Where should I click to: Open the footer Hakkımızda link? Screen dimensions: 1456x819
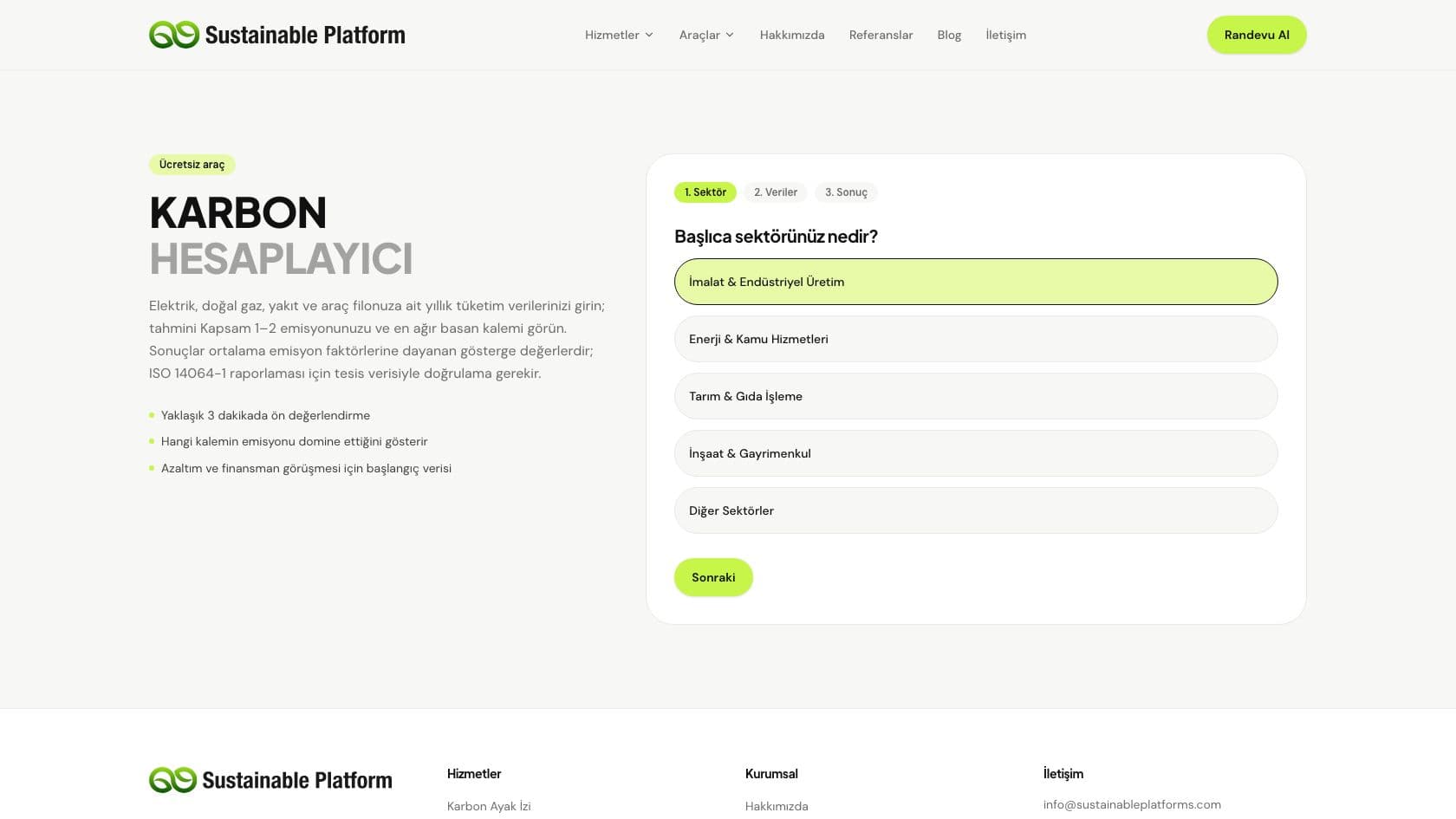click(x=777, y=806)
